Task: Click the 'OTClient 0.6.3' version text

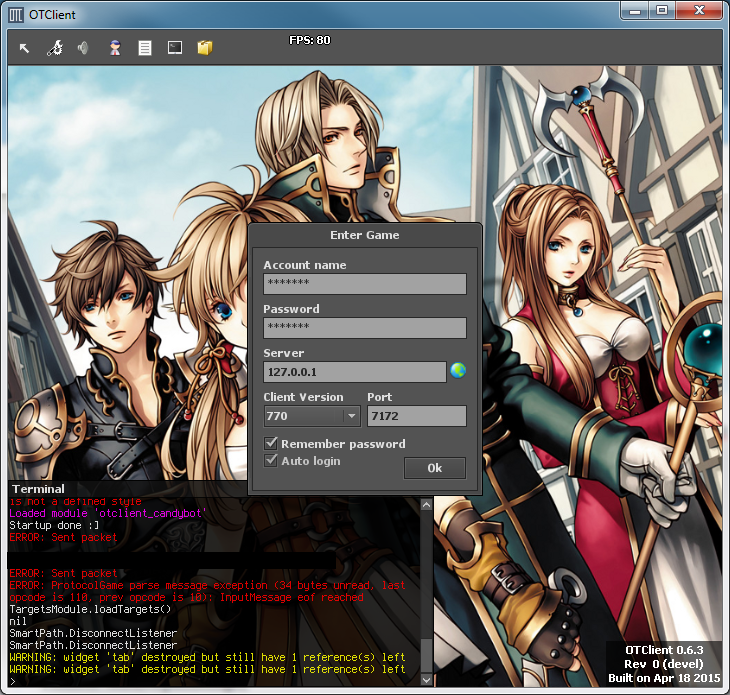Action: coord(664,650)
